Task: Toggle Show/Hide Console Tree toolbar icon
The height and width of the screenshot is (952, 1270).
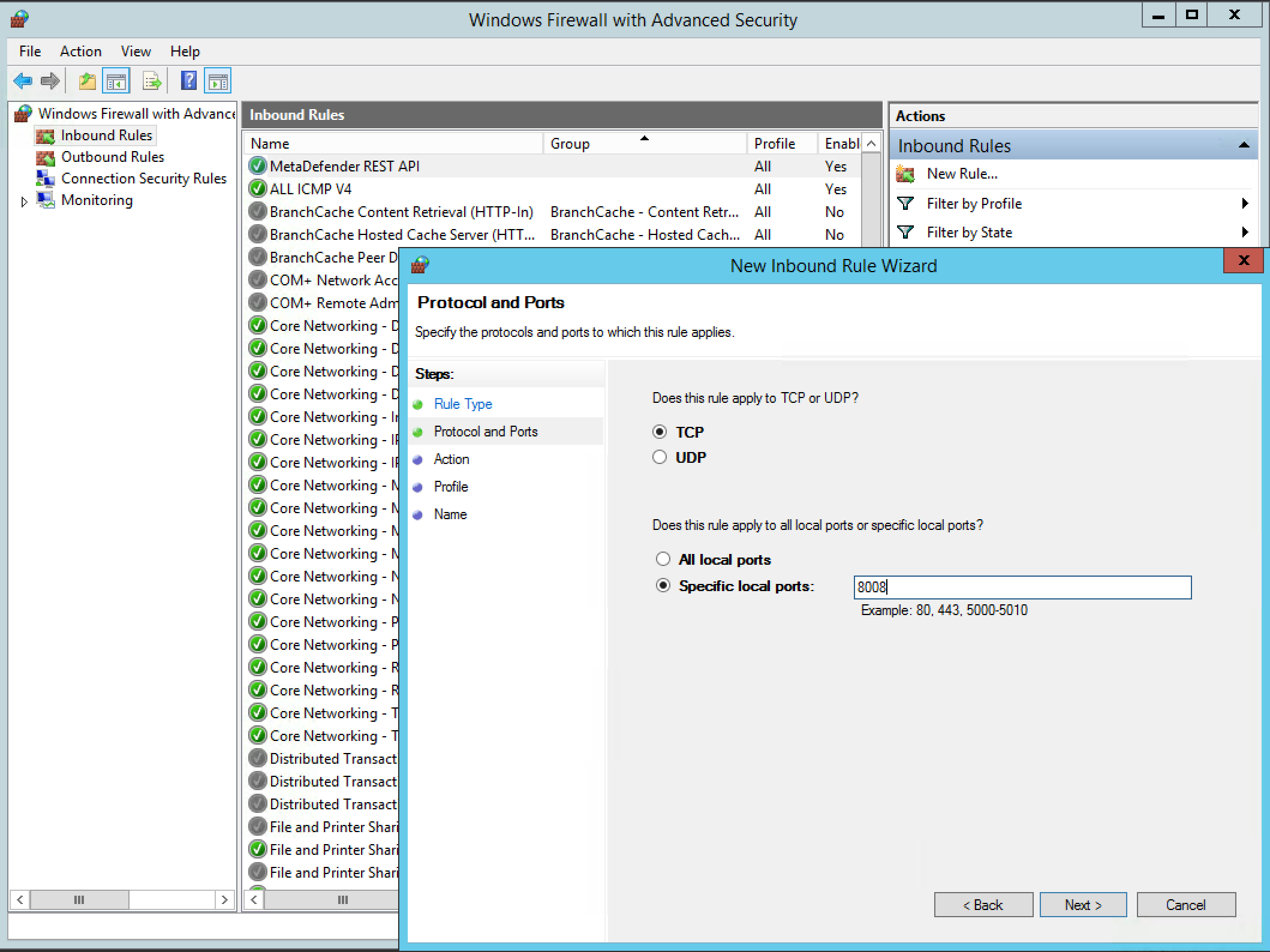Action: click(x=116, y=81)
